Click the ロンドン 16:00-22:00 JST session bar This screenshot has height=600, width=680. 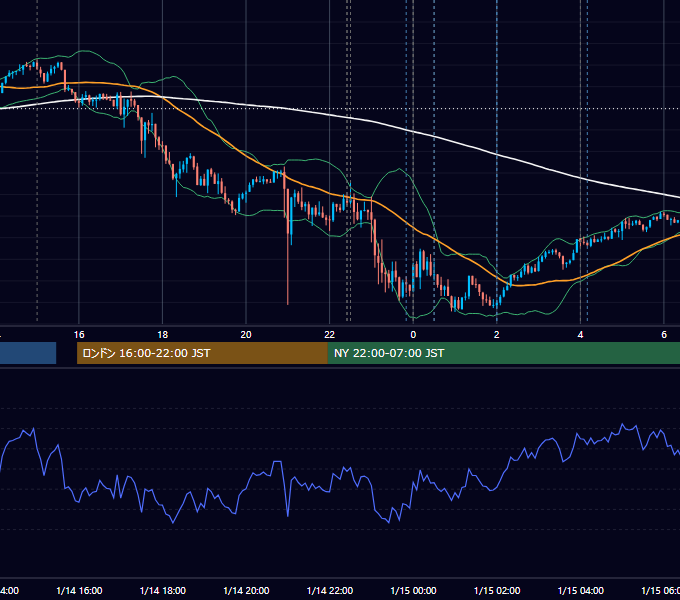[202, 353]
